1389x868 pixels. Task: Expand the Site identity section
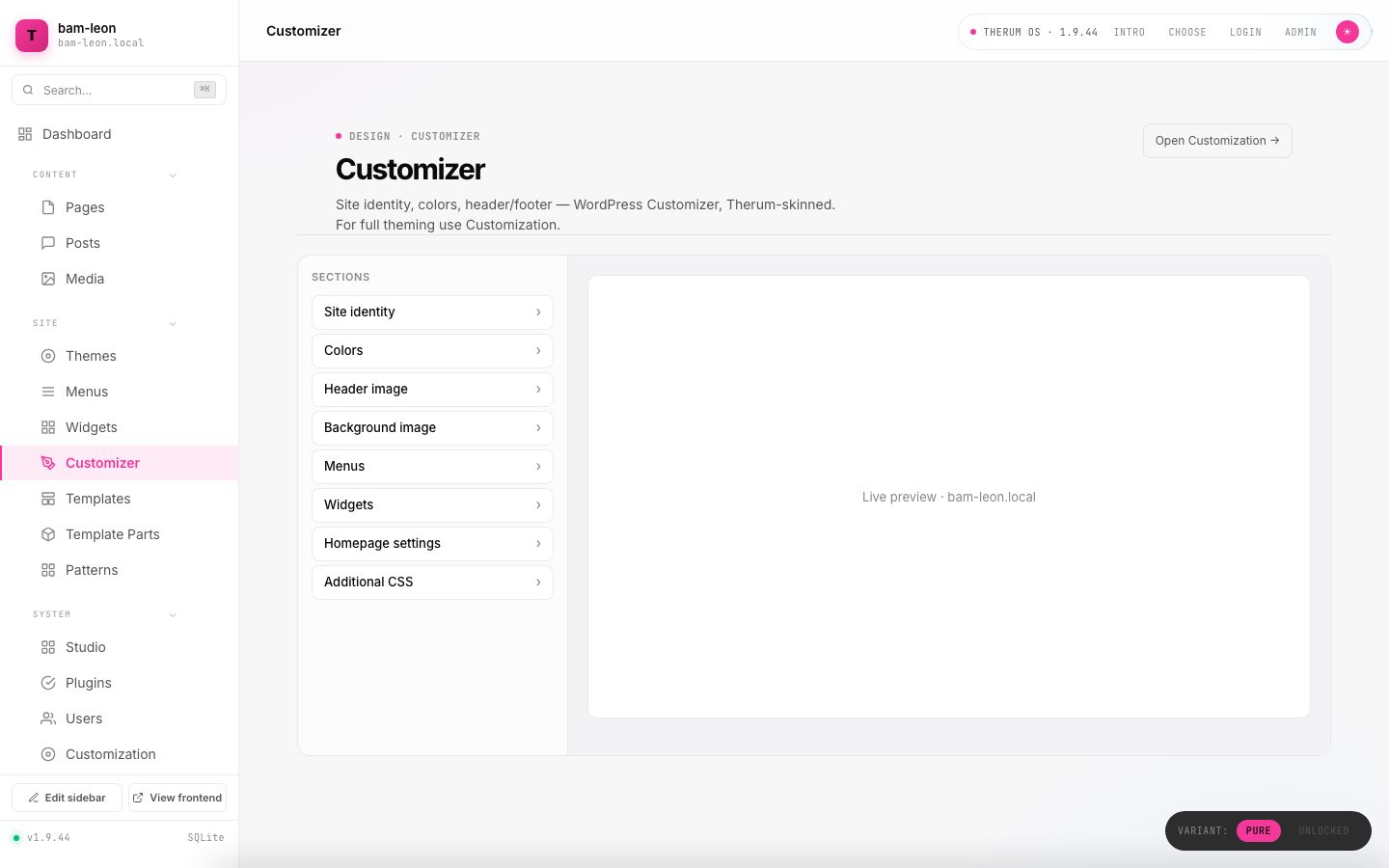(432, 312)
